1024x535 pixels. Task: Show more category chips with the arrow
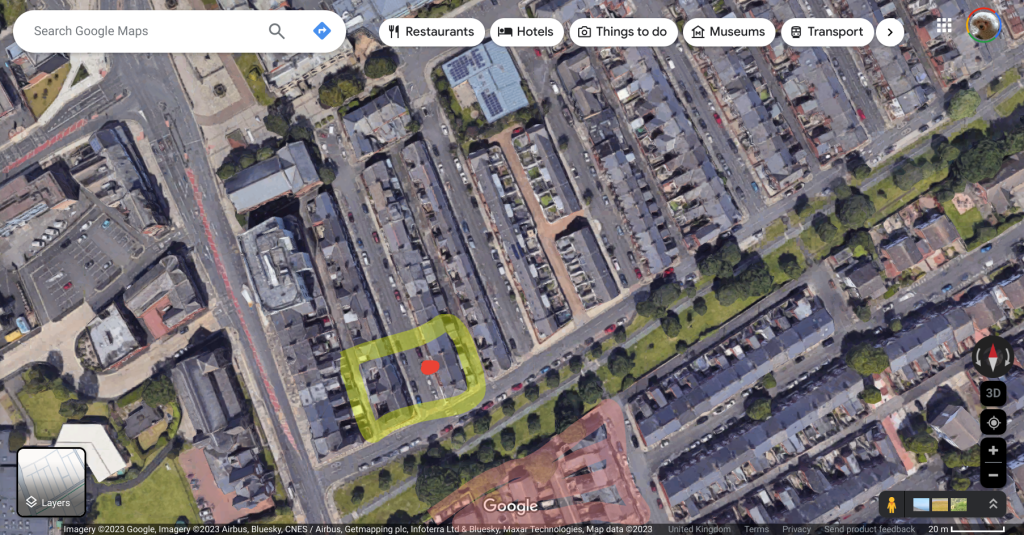[x=890, y=32]
